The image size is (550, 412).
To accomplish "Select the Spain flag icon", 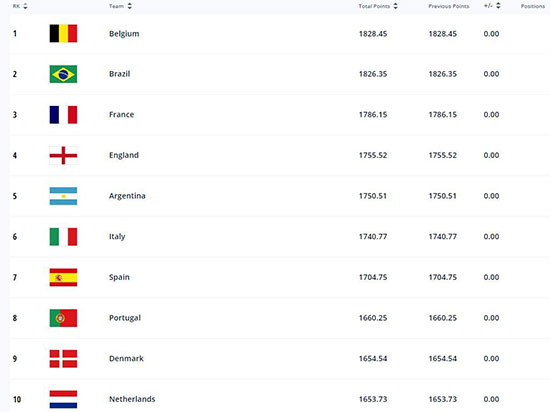I will pos(63,277).
